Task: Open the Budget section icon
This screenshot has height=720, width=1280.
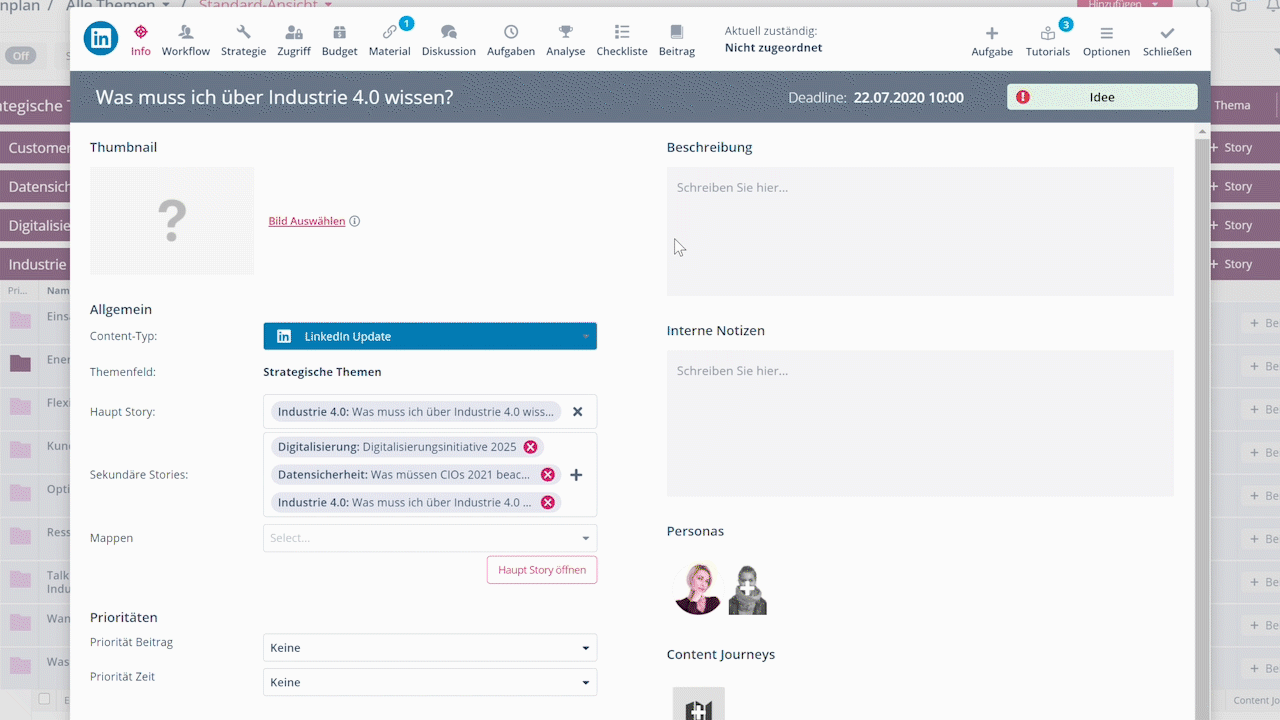Action: click(x=339, y=33)
